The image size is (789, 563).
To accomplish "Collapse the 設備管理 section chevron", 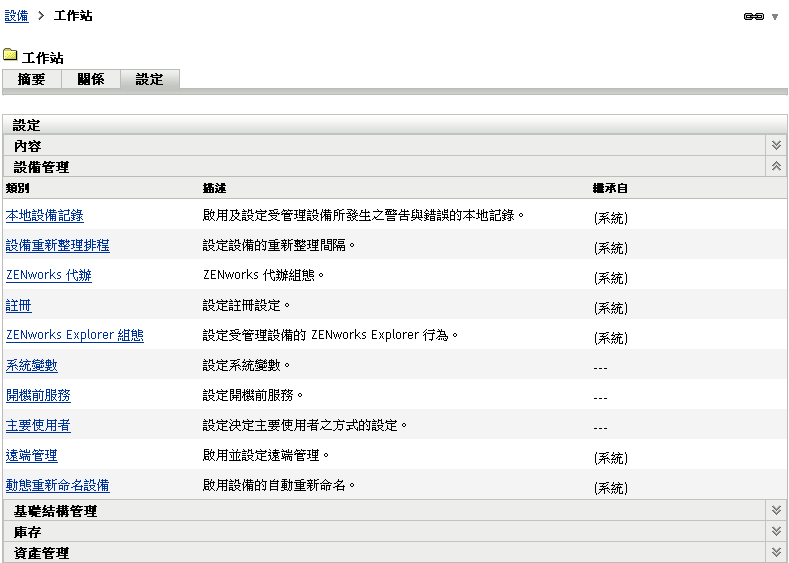I will (776, 167).
